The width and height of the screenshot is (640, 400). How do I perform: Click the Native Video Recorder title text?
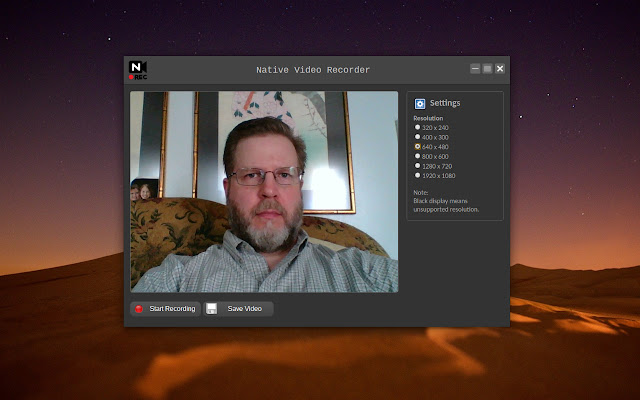(313, 70)
